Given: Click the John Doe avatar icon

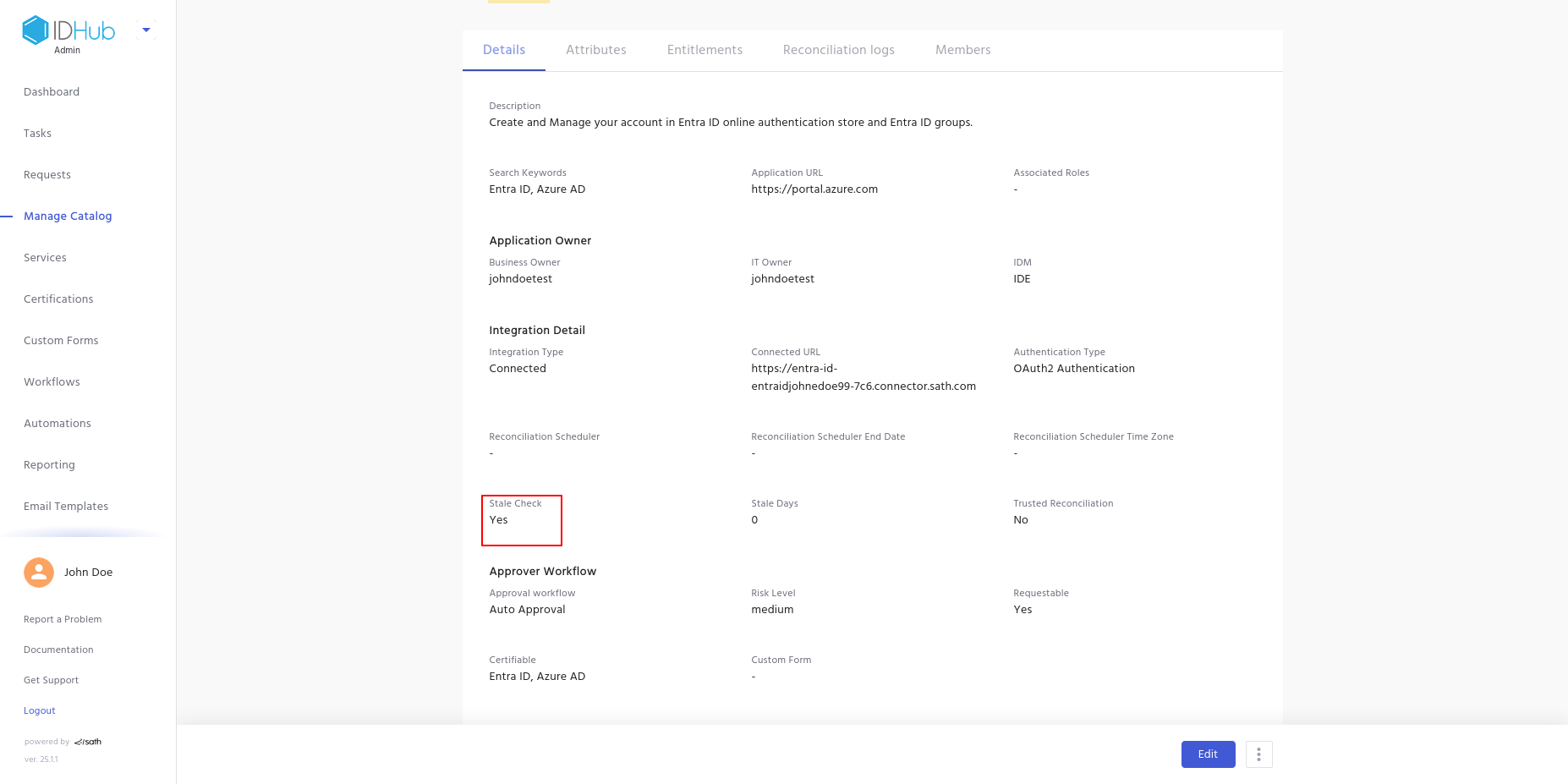Looking at the screenshot, I should click(x=39, y=573).
